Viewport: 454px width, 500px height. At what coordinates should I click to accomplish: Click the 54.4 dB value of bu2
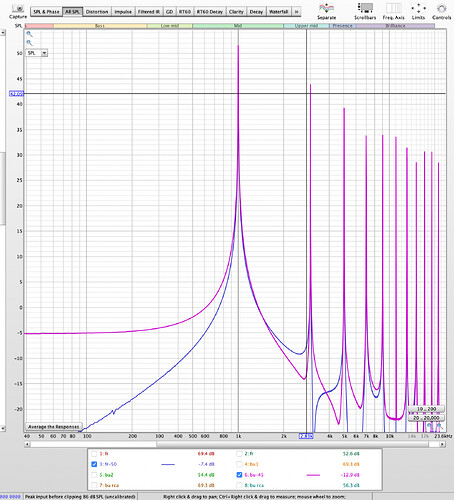click(206, 475)
